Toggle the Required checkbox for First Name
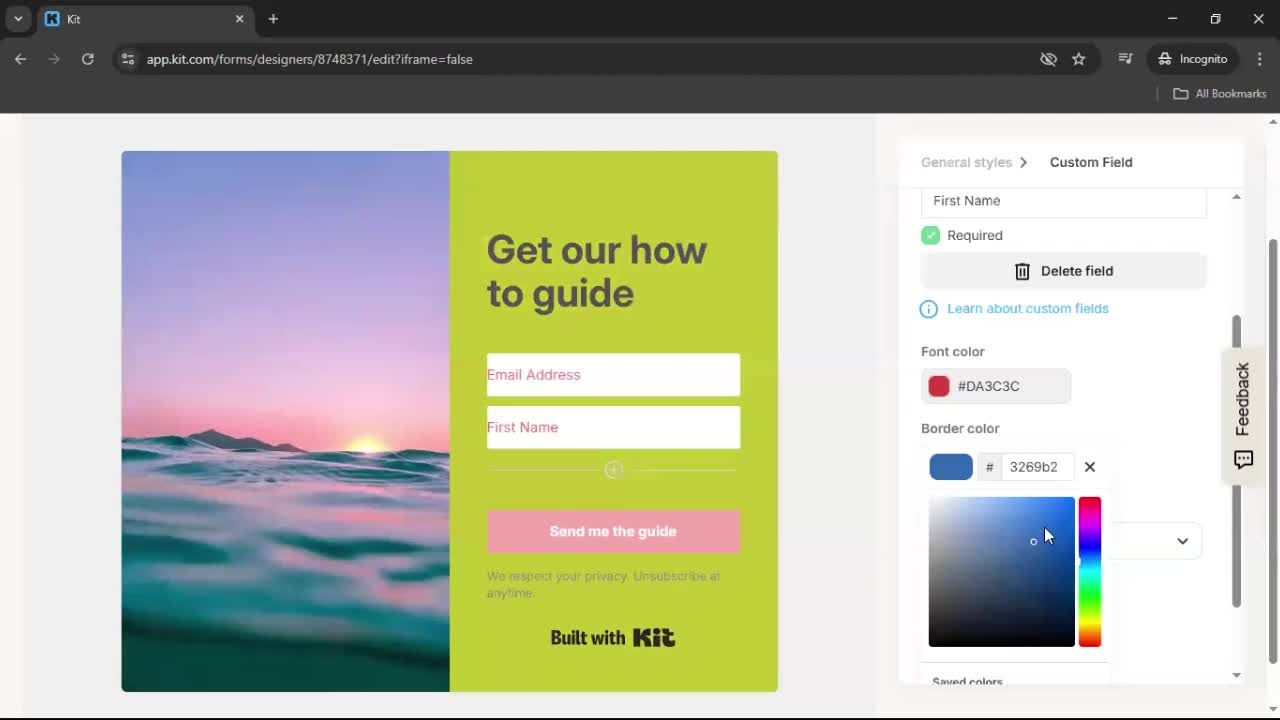The image size is (1280, 720). (930, 235)
